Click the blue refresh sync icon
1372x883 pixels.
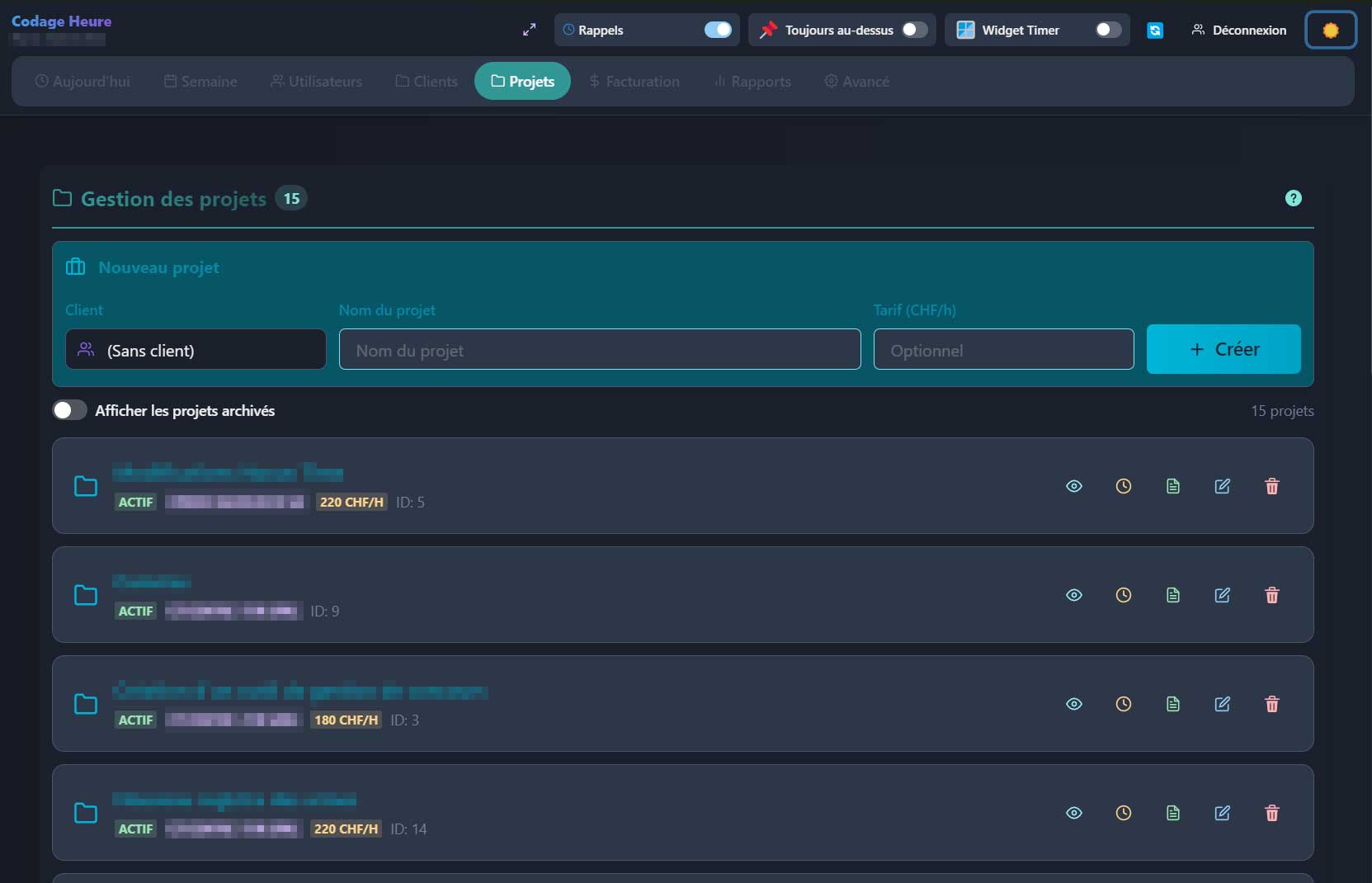click(x=1155, y=31)
